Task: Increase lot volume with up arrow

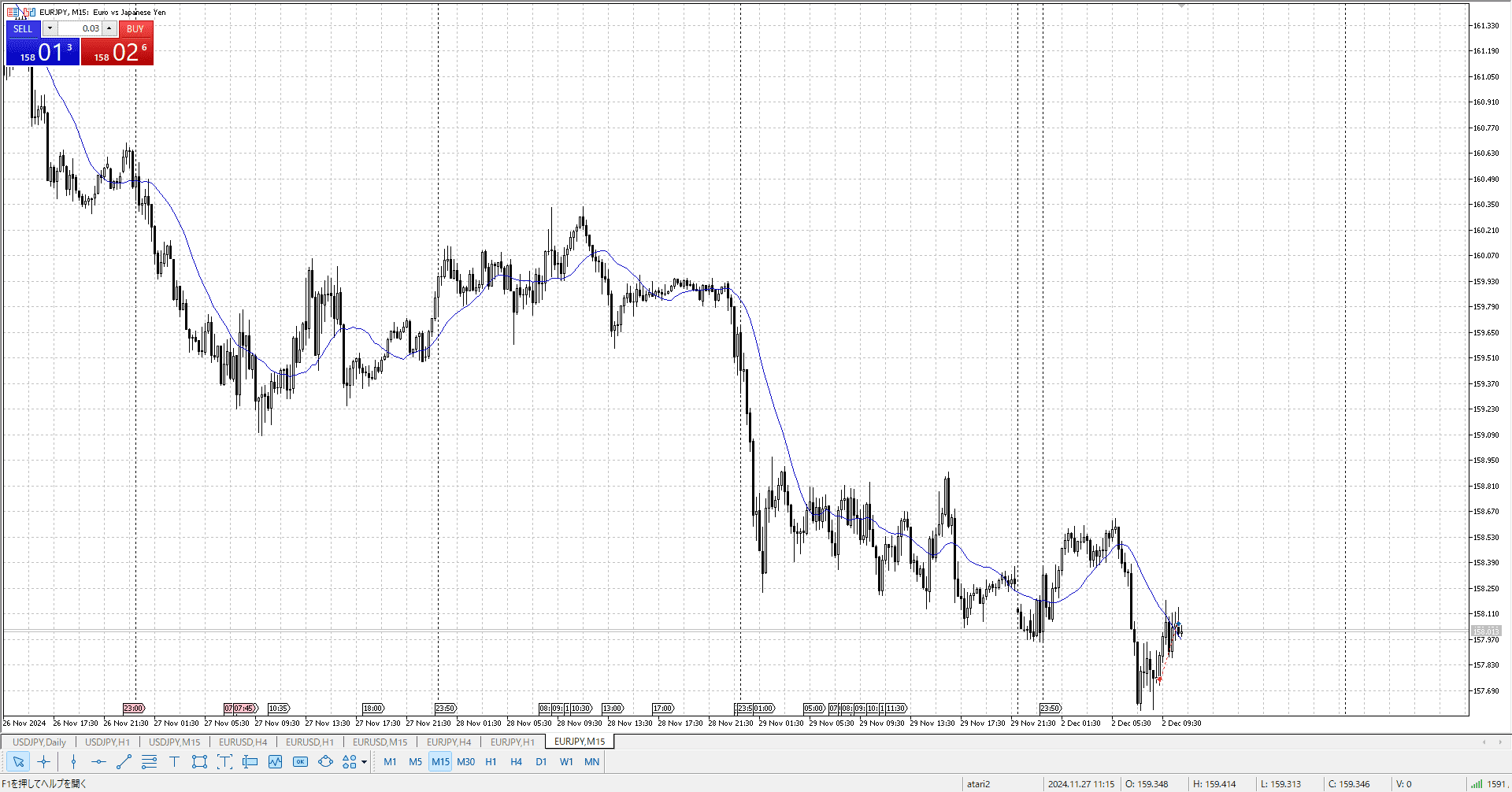Action: point(109,28)
